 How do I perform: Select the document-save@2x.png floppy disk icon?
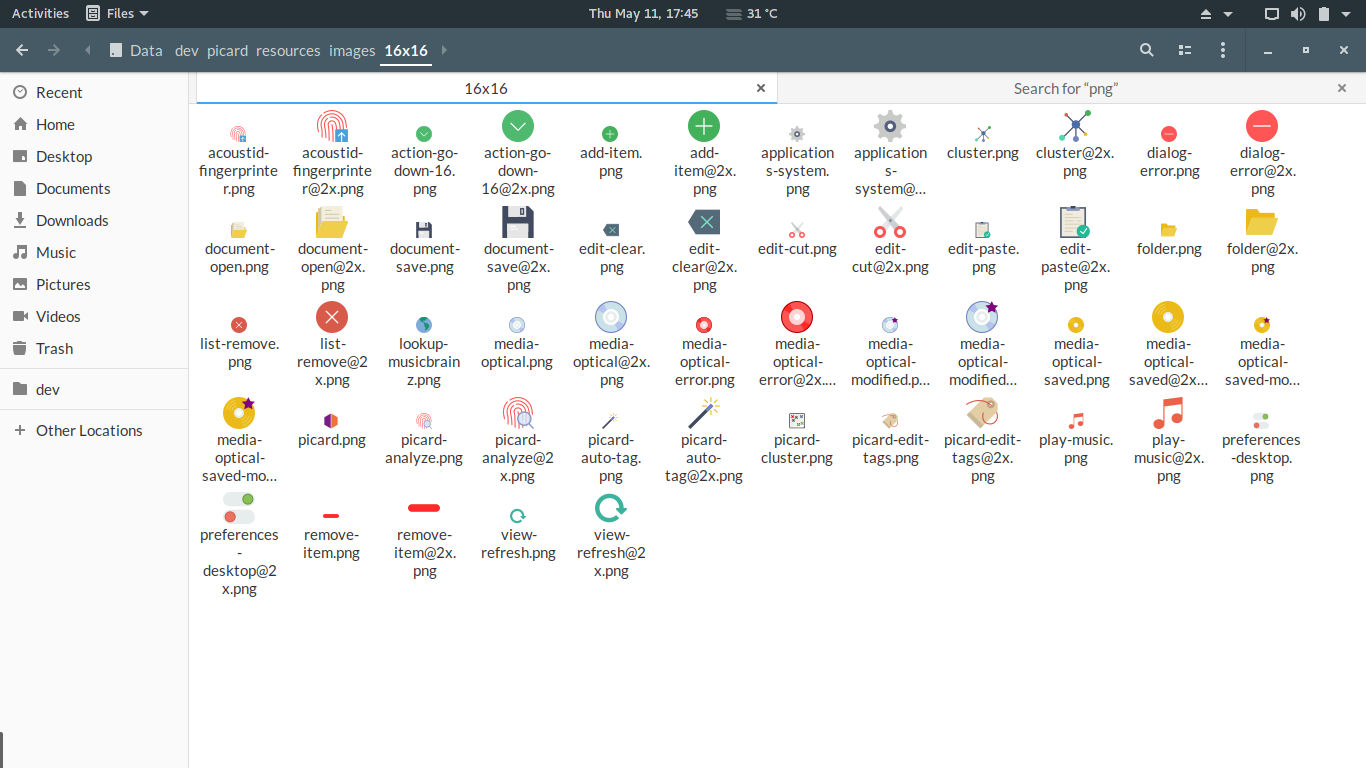point(518,222)
